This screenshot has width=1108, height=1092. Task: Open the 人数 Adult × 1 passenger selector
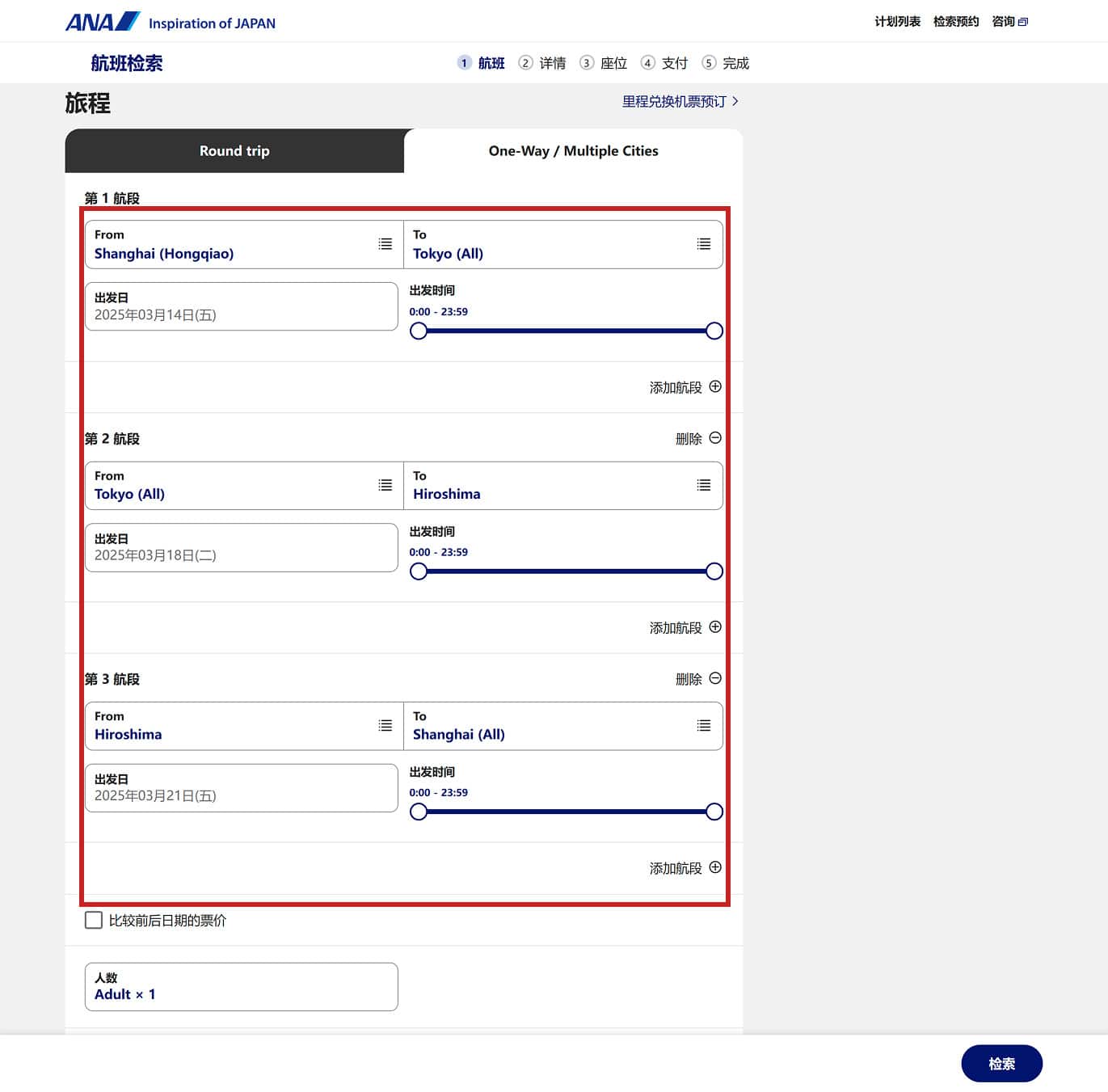[241, 986]
